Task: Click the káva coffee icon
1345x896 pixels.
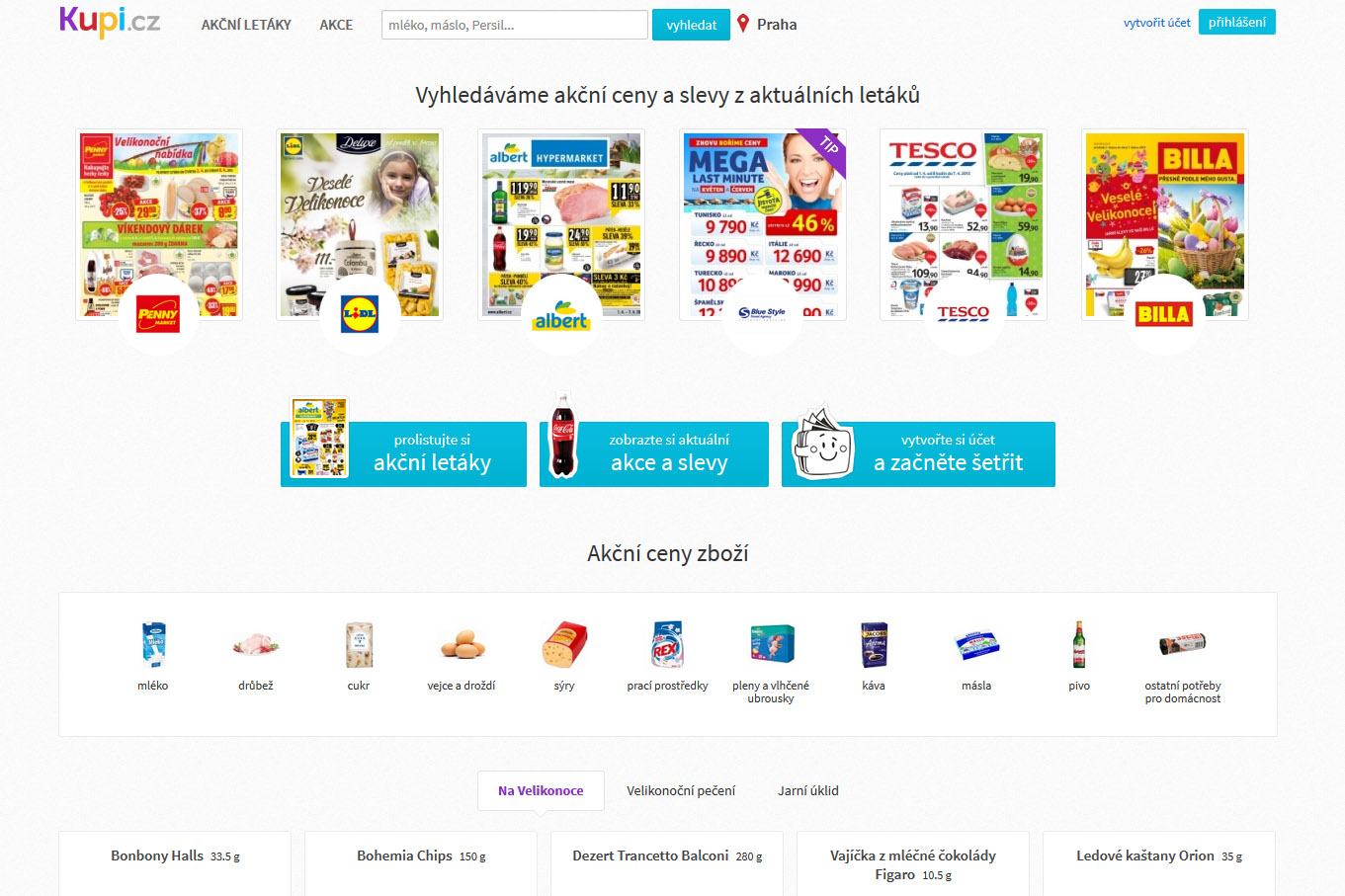Action: click(x=874, y=646)
